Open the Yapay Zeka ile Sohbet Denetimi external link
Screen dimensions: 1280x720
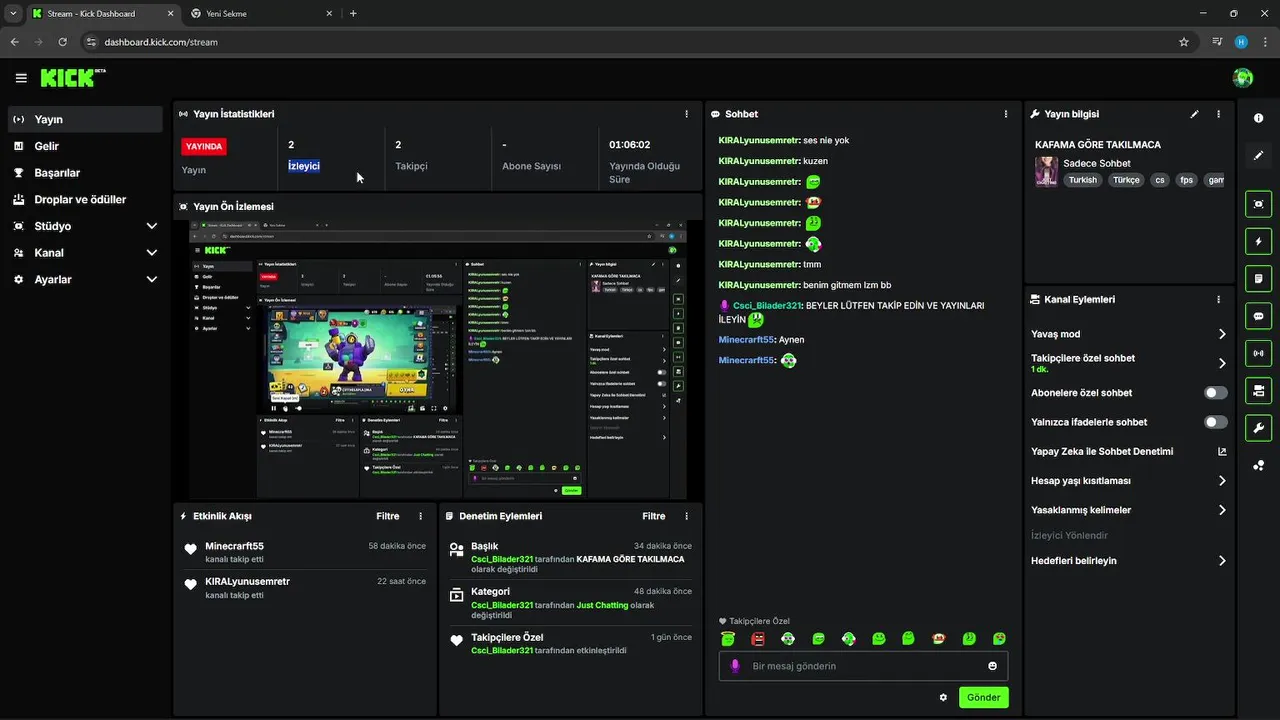pyautogui.click(x=1222, y=451)
